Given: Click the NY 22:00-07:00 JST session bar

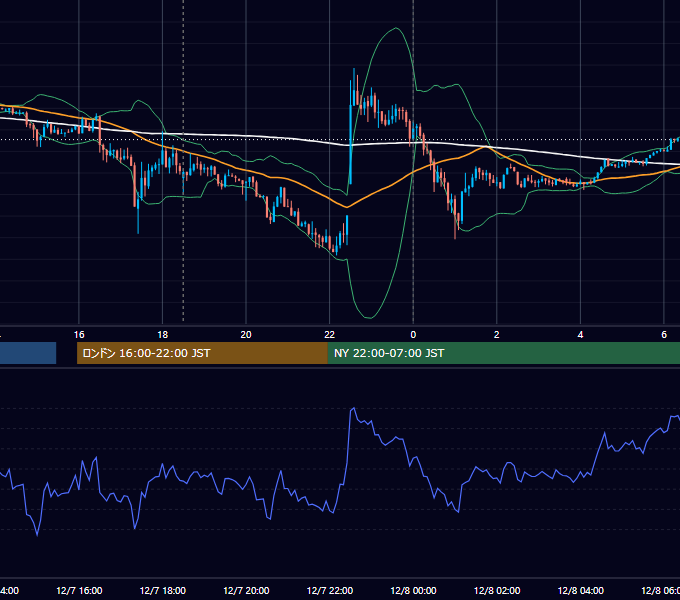Looking at the screenshot, I should [x=503, y=353].
